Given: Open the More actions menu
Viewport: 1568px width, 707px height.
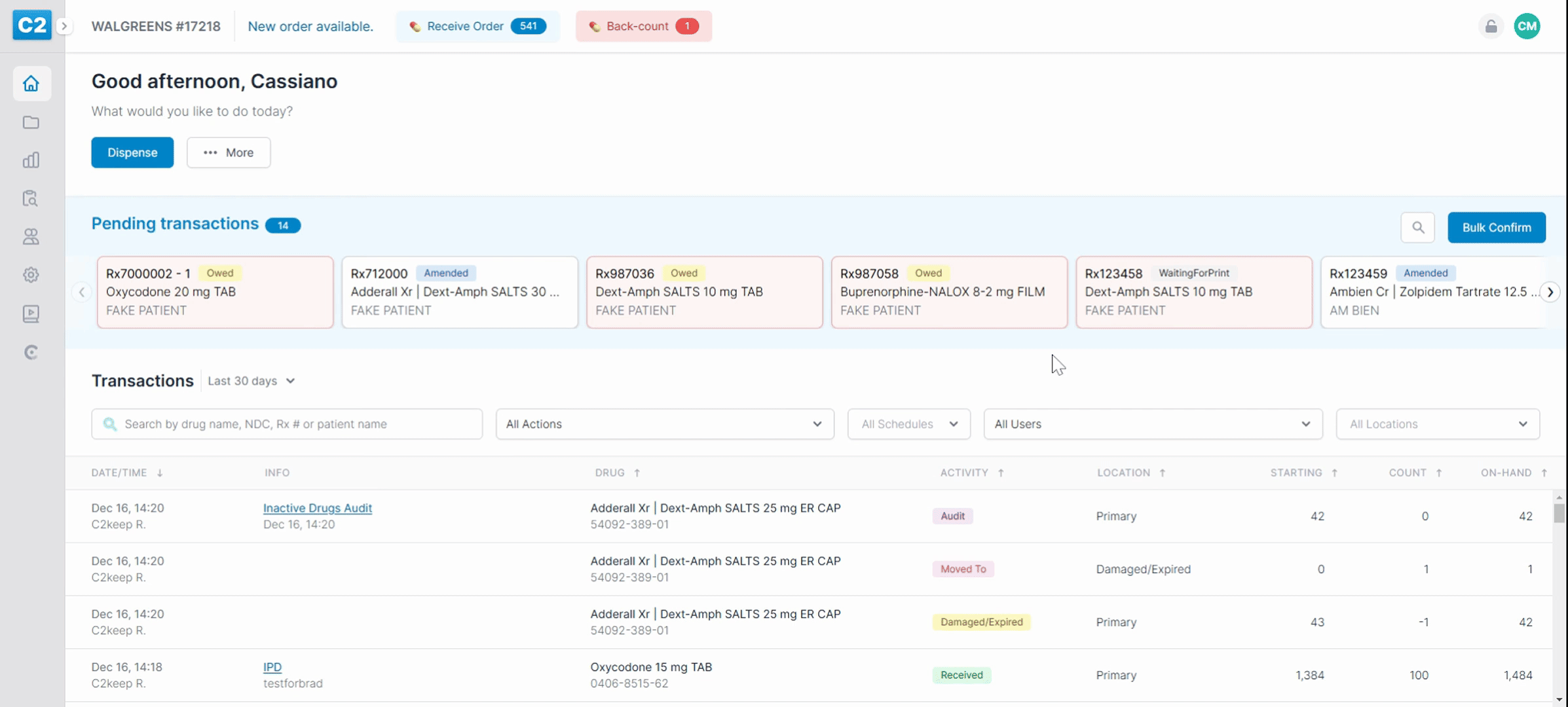Looking at the screenshot, I should click(229, 153).
